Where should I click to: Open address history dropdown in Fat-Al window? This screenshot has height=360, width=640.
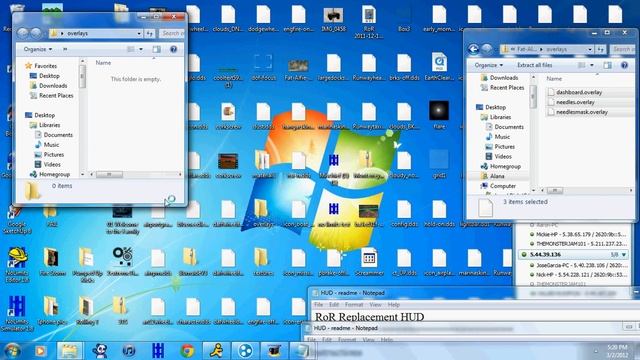(x=590, y=49)
